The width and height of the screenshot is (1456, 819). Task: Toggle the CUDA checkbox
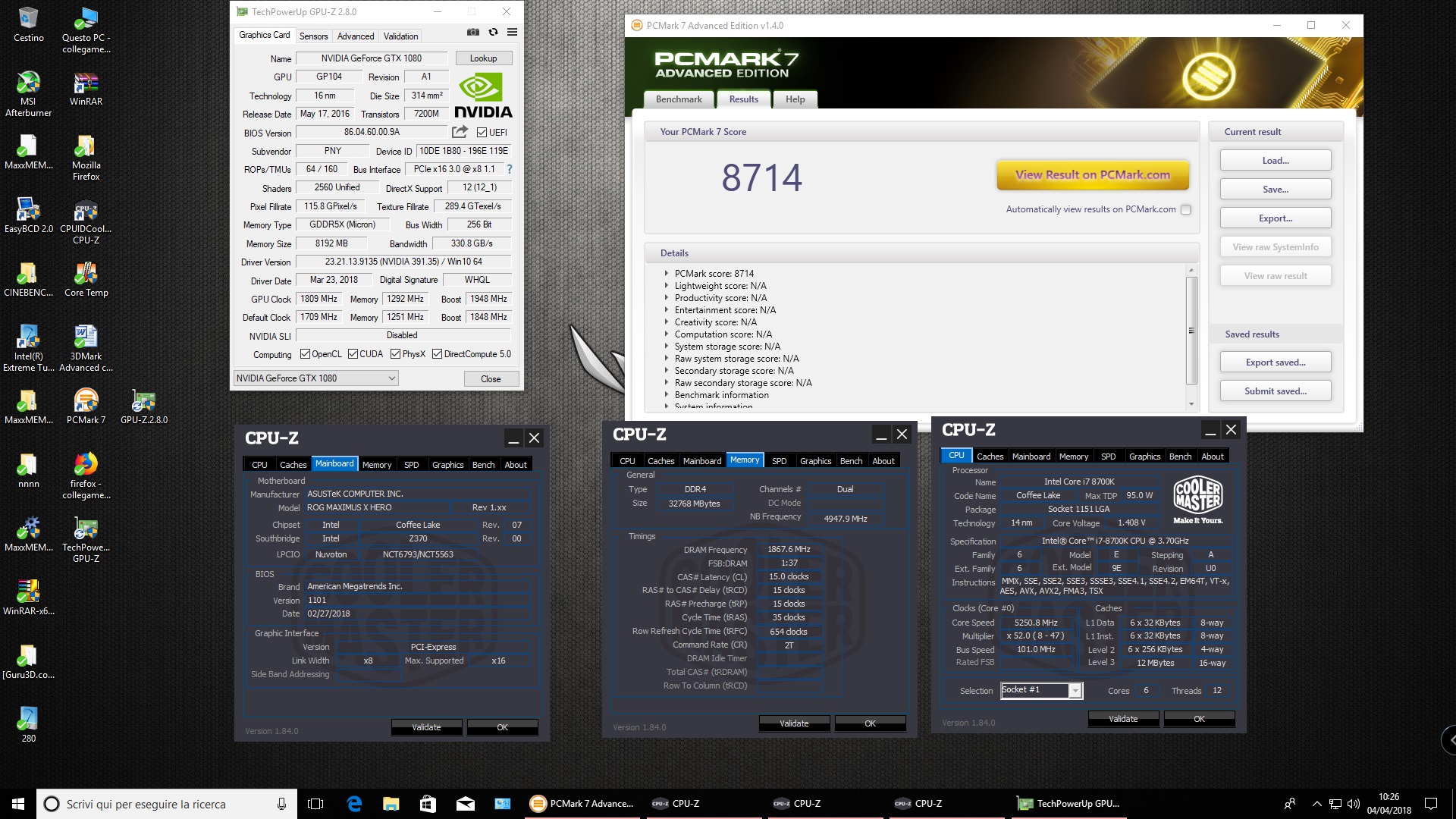[x=353, y=353]
